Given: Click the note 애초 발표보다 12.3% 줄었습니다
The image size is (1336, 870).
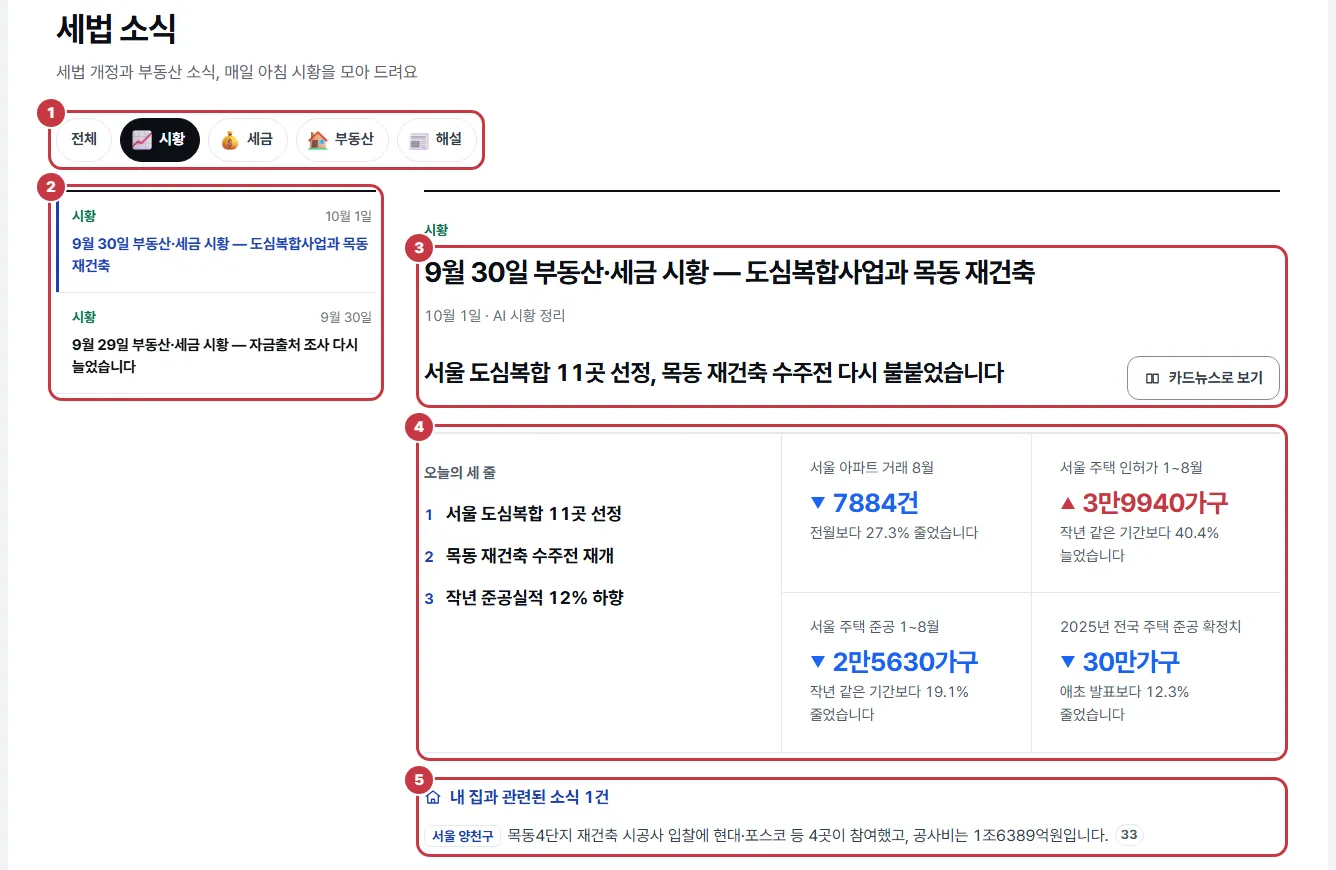Looking at the screenshot, I should [1125, 703].
